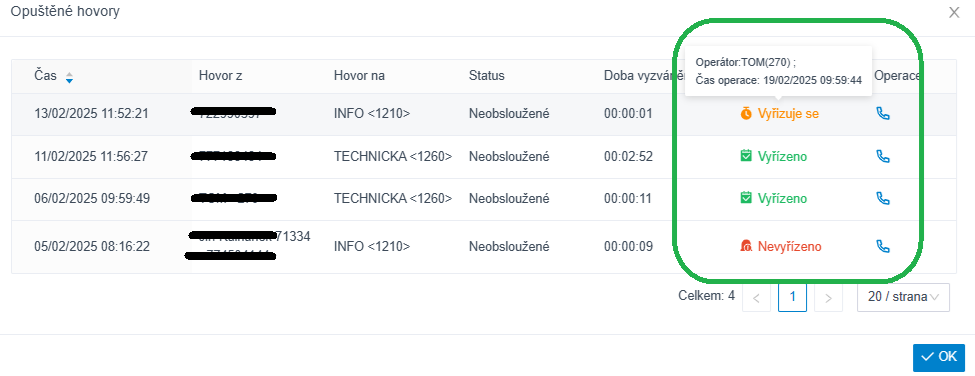Click the Hovor na column header

coord(359,76)
